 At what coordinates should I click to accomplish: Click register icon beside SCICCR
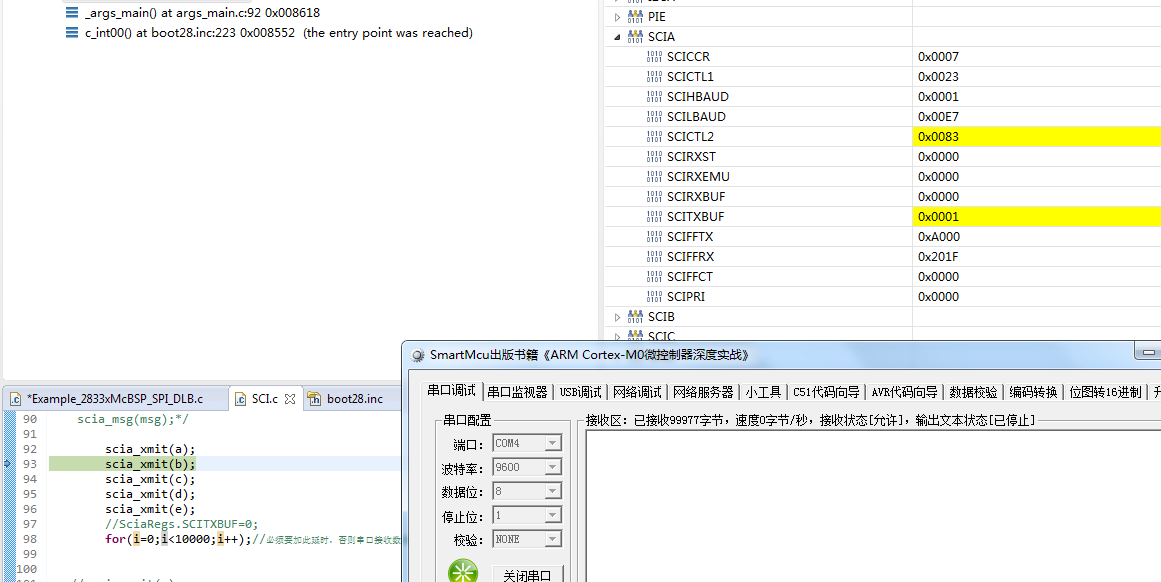coord(655,56)
